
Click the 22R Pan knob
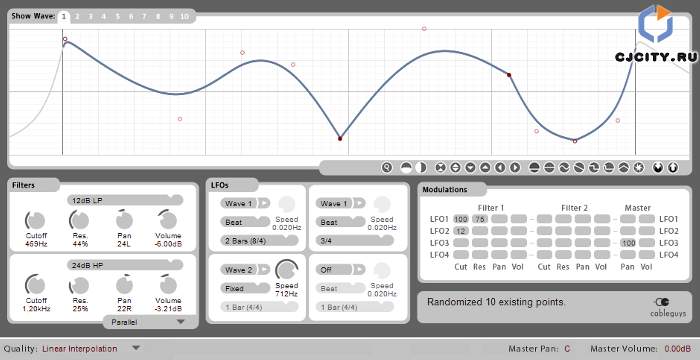pyautogui.click(x=124, y=285)
